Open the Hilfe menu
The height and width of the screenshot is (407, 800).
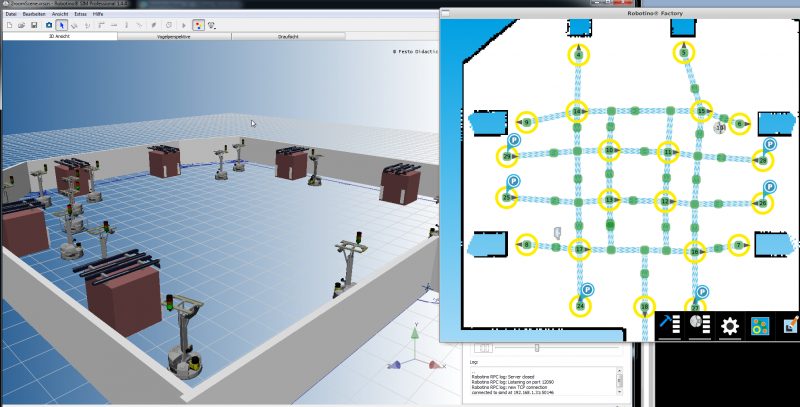coord(98,14)
